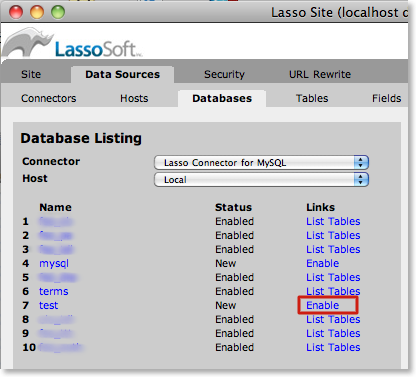Click the Links column header
The width and height of the screenshot is (416, 377).
tap(320, 207)
